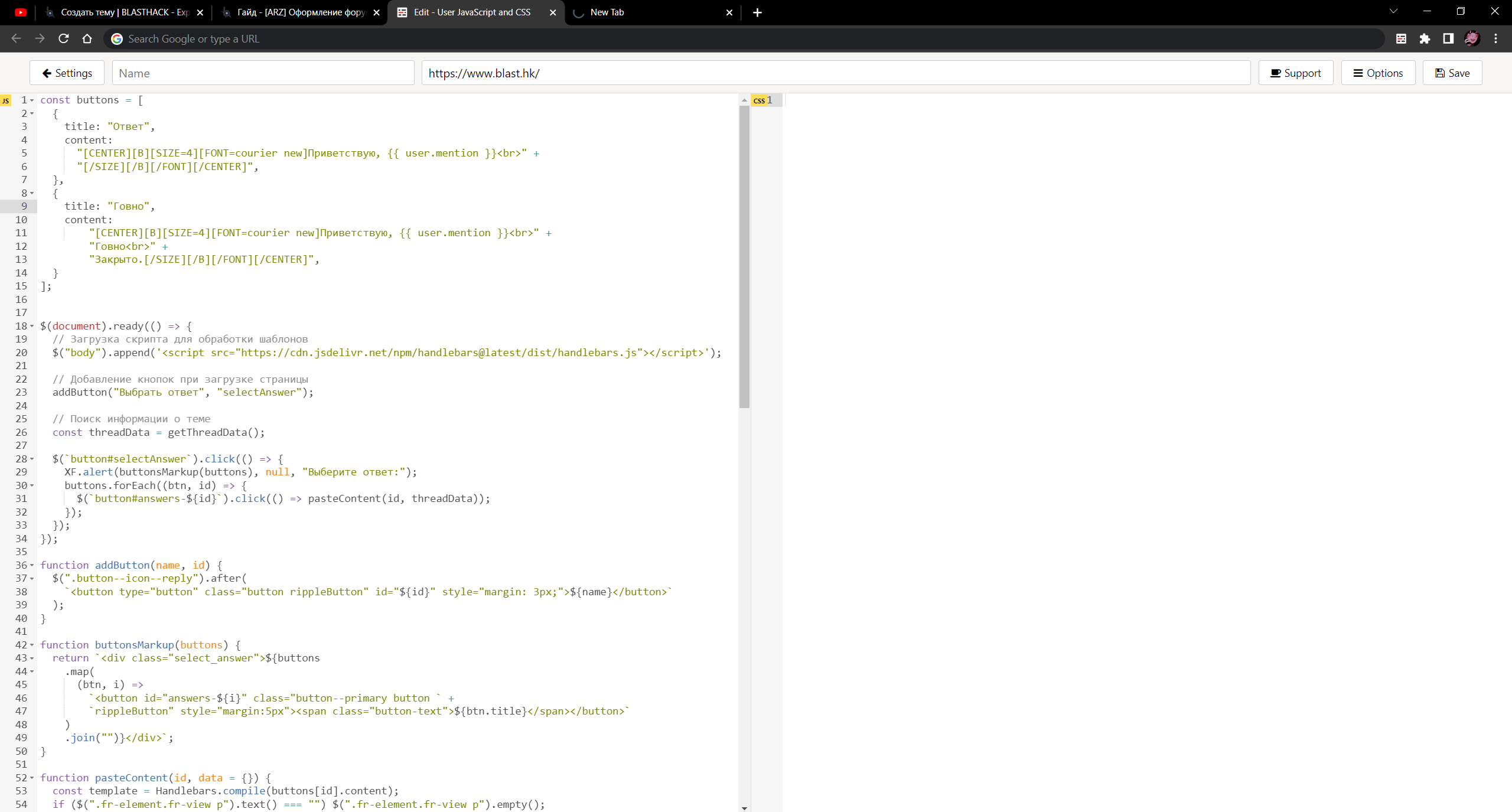This screenshot has height=812, width=1512.
Task: Click Handlebars.compile on line 53
Action: coord(210,791)
